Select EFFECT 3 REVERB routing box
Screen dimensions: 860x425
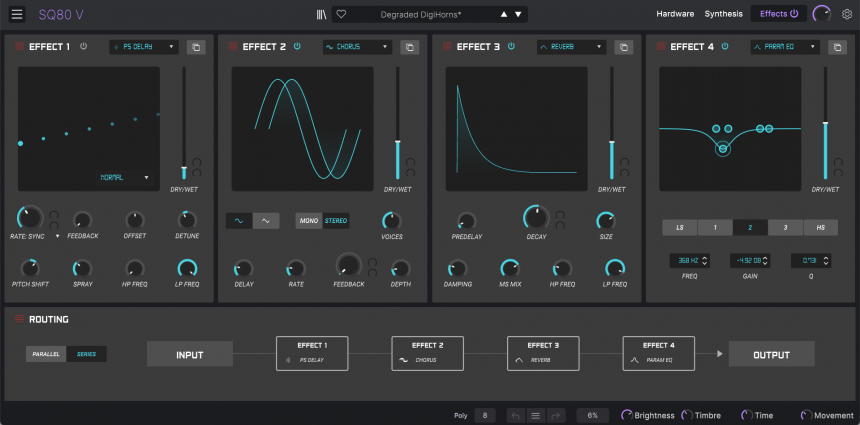543,353
